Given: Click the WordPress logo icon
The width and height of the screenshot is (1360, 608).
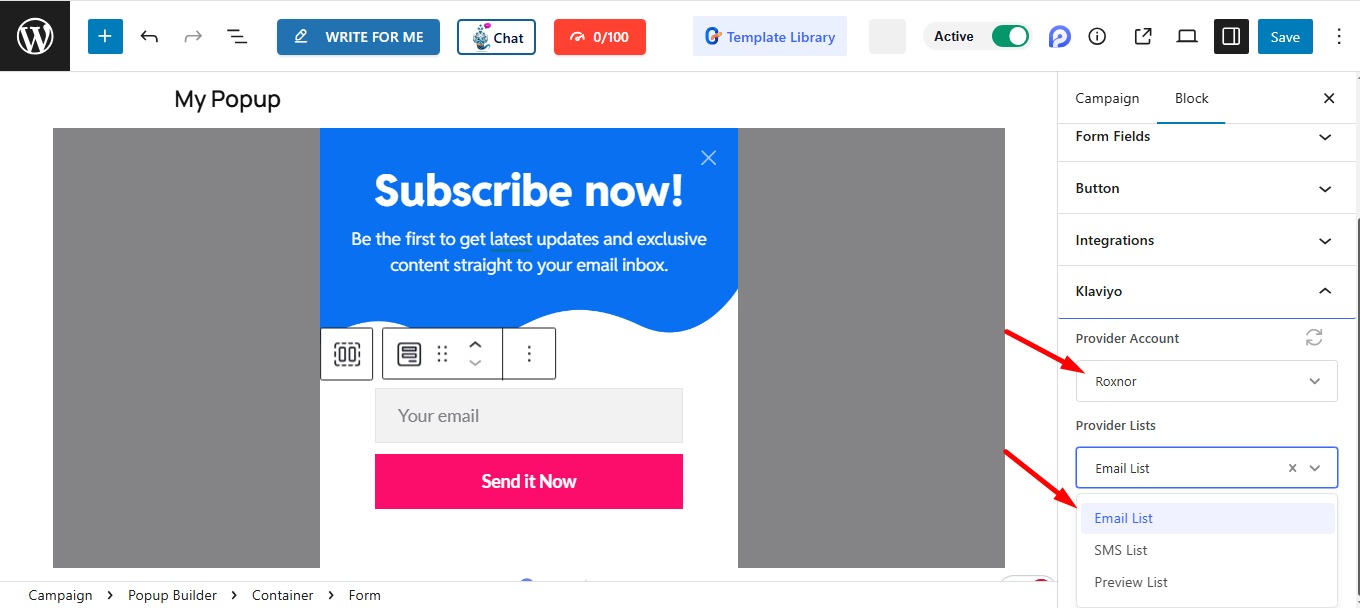Looking at the screenshot, I should [35, 36].
